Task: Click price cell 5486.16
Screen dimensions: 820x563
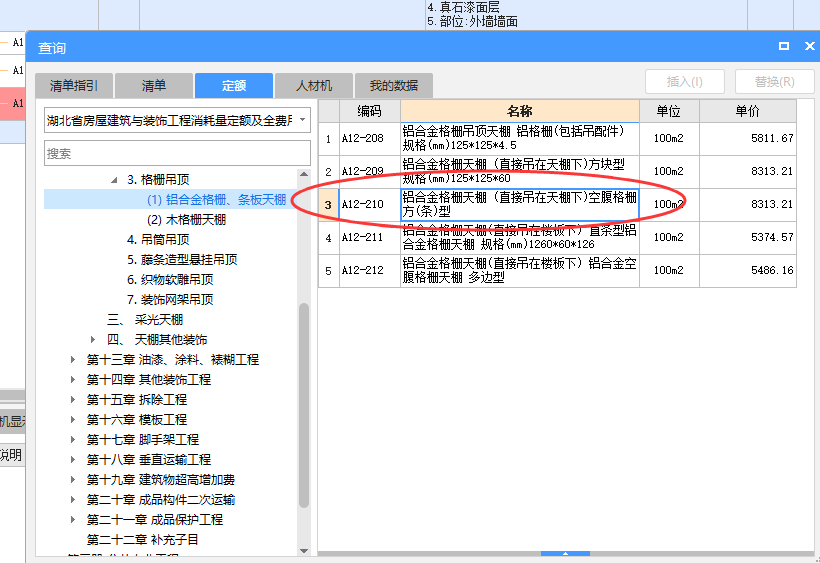Action: click(748, 270)
